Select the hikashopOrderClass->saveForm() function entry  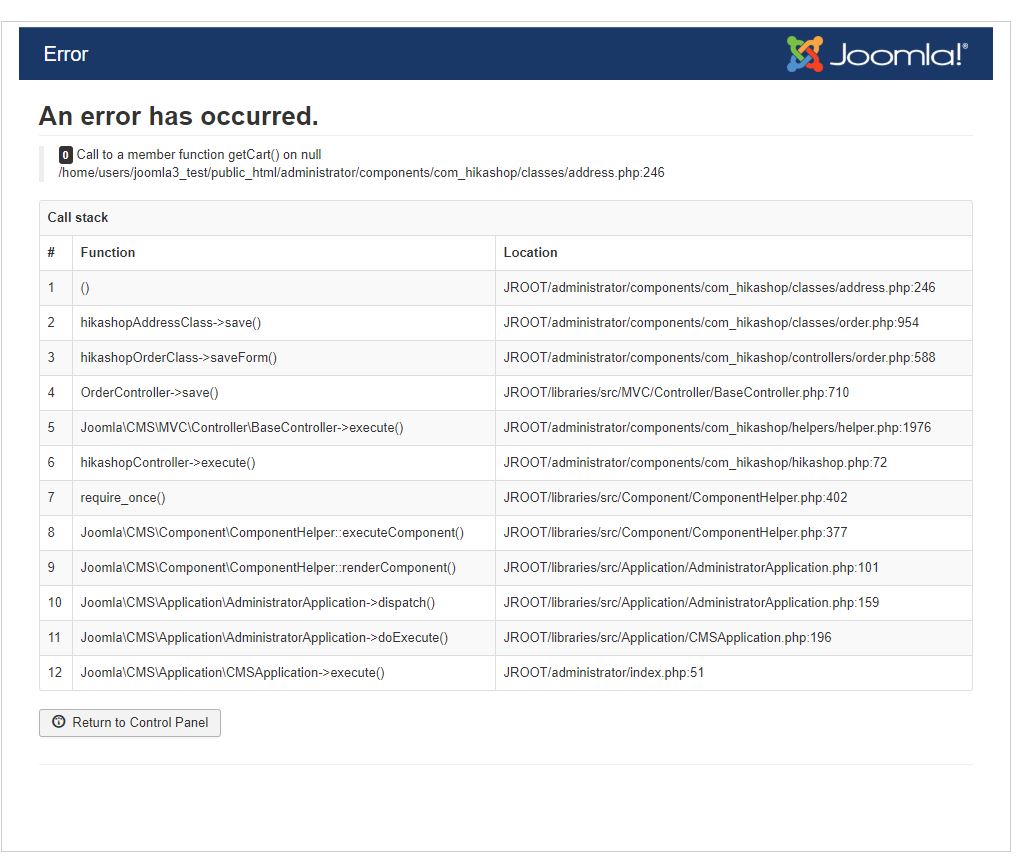(x=179, y=357)
